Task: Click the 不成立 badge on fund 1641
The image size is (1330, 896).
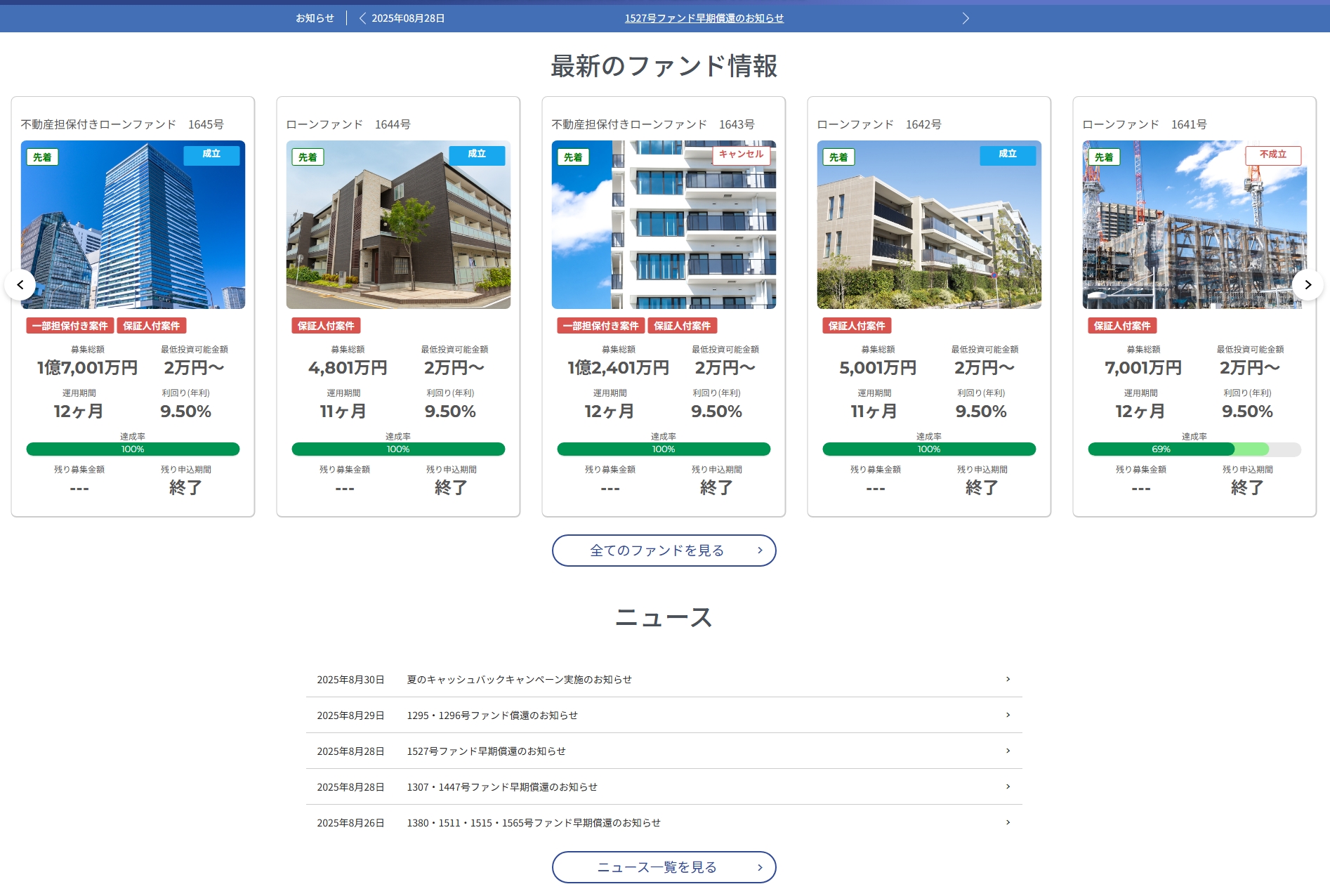Action: [1272, 154]
